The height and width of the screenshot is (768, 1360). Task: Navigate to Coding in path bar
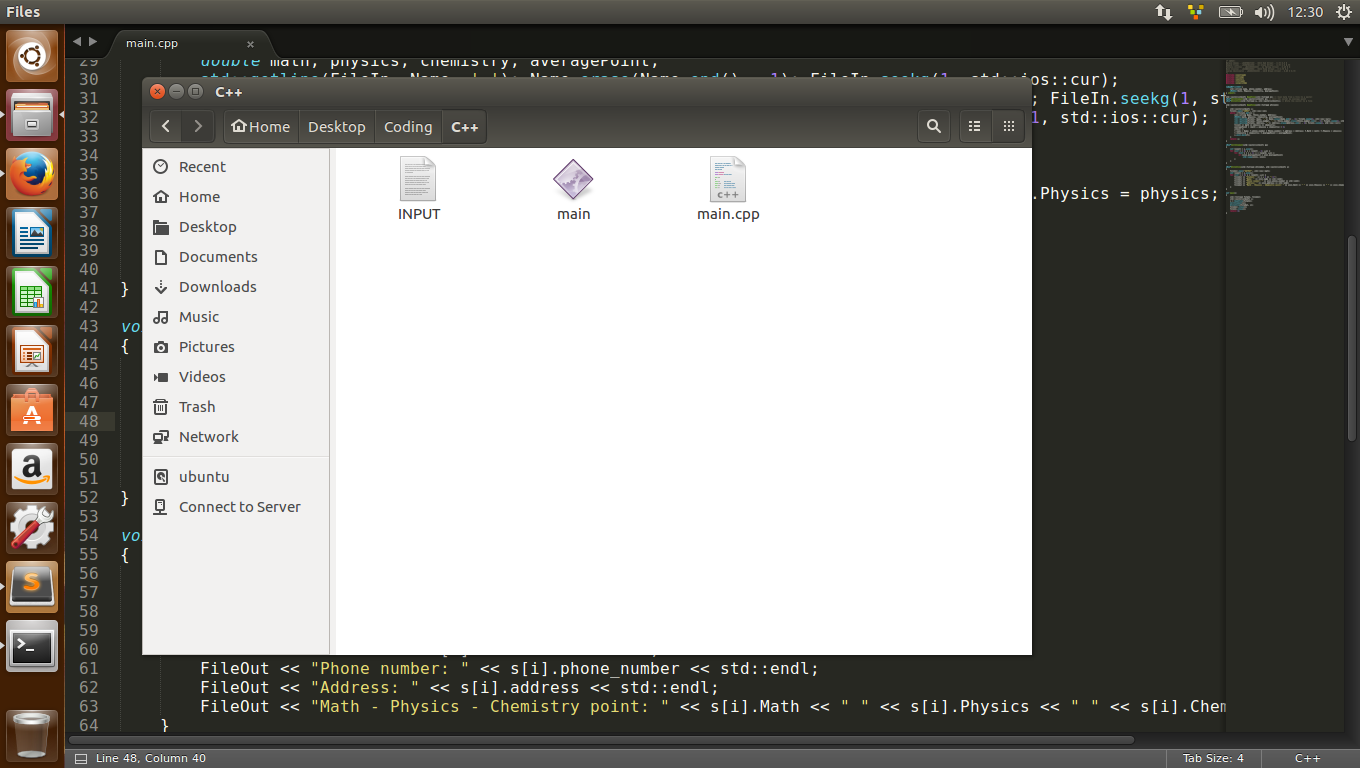coord(408,127)
